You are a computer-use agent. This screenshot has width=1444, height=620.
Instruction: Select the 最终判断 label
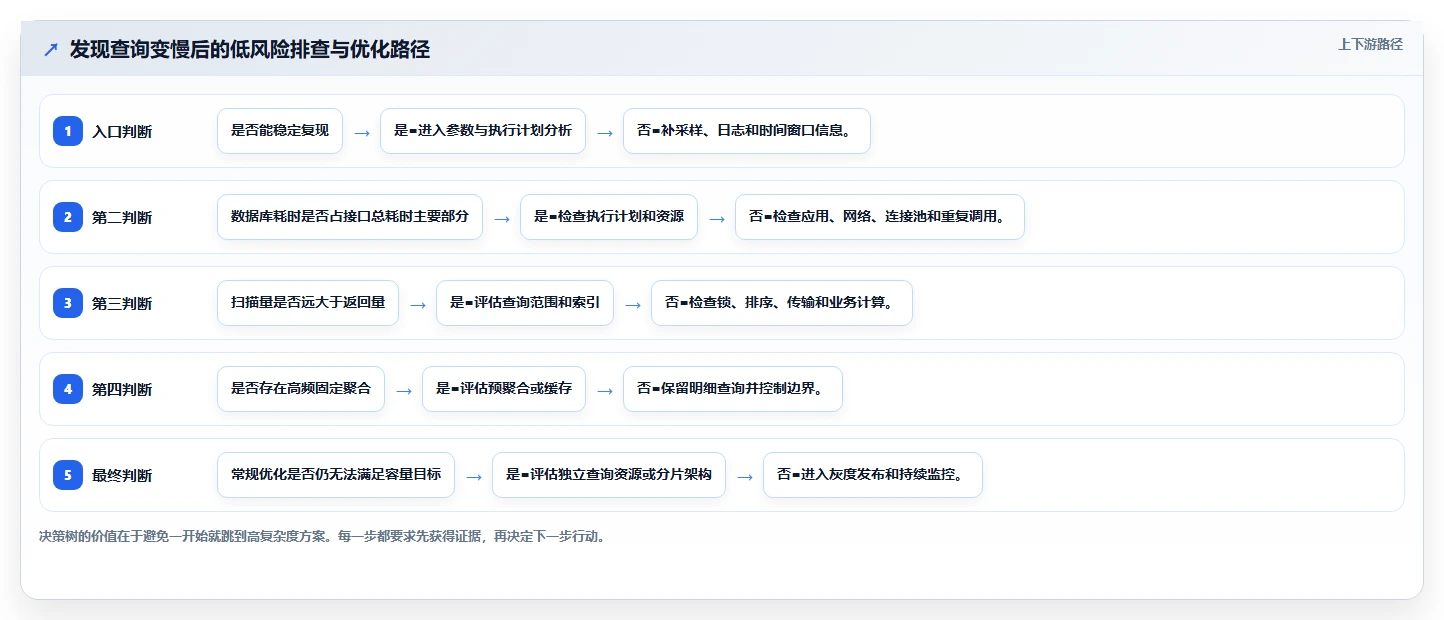pyautogui.click(x=122, y=475)
